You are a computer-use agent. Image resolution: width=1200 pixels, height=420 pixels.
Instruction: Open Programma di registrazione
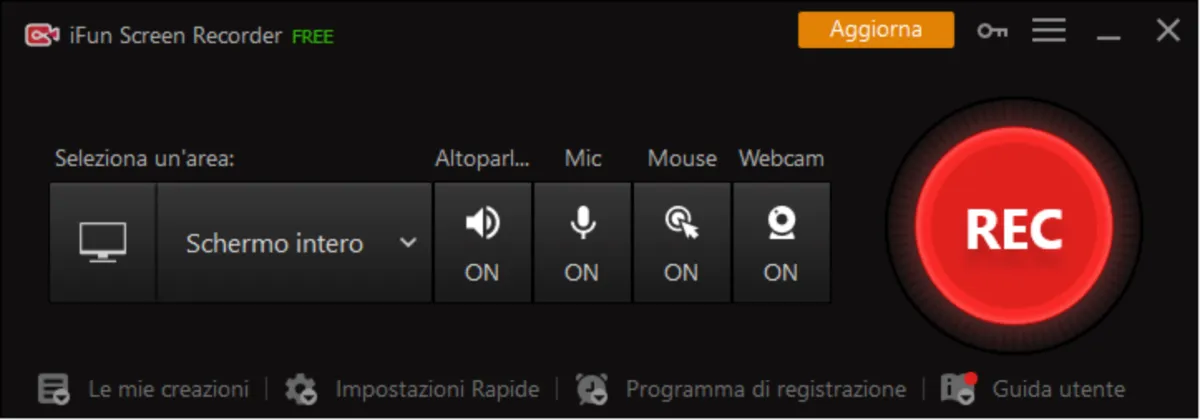pos(765,389)
